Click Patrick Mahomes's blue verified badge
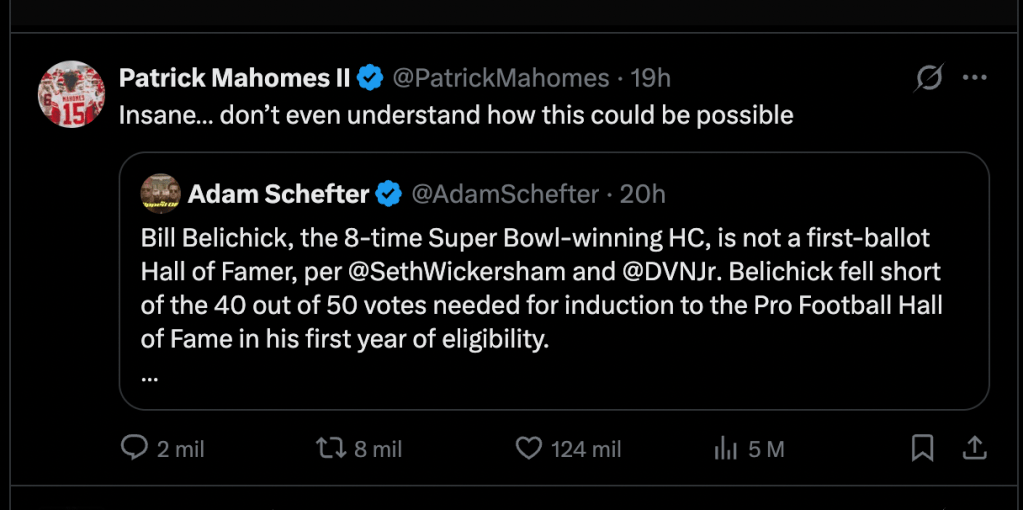The height and width of the screenshot is (510, 1023). pos(371,78)
